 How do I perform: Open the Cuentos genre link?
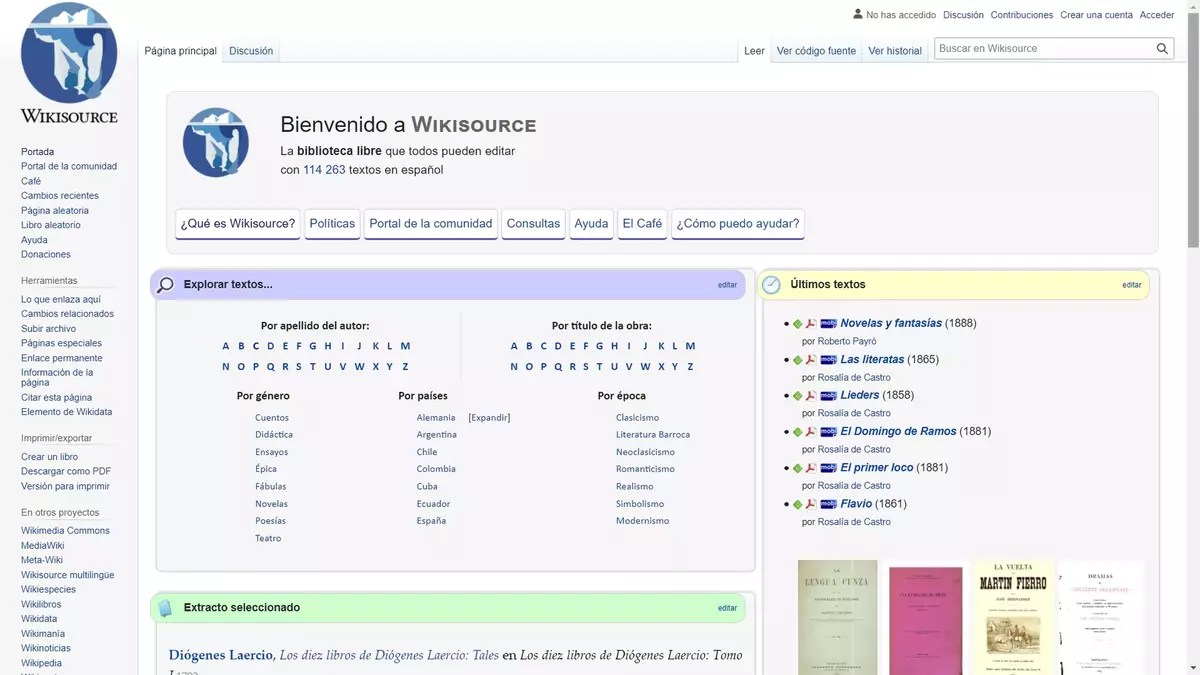[x=272, y=418]
